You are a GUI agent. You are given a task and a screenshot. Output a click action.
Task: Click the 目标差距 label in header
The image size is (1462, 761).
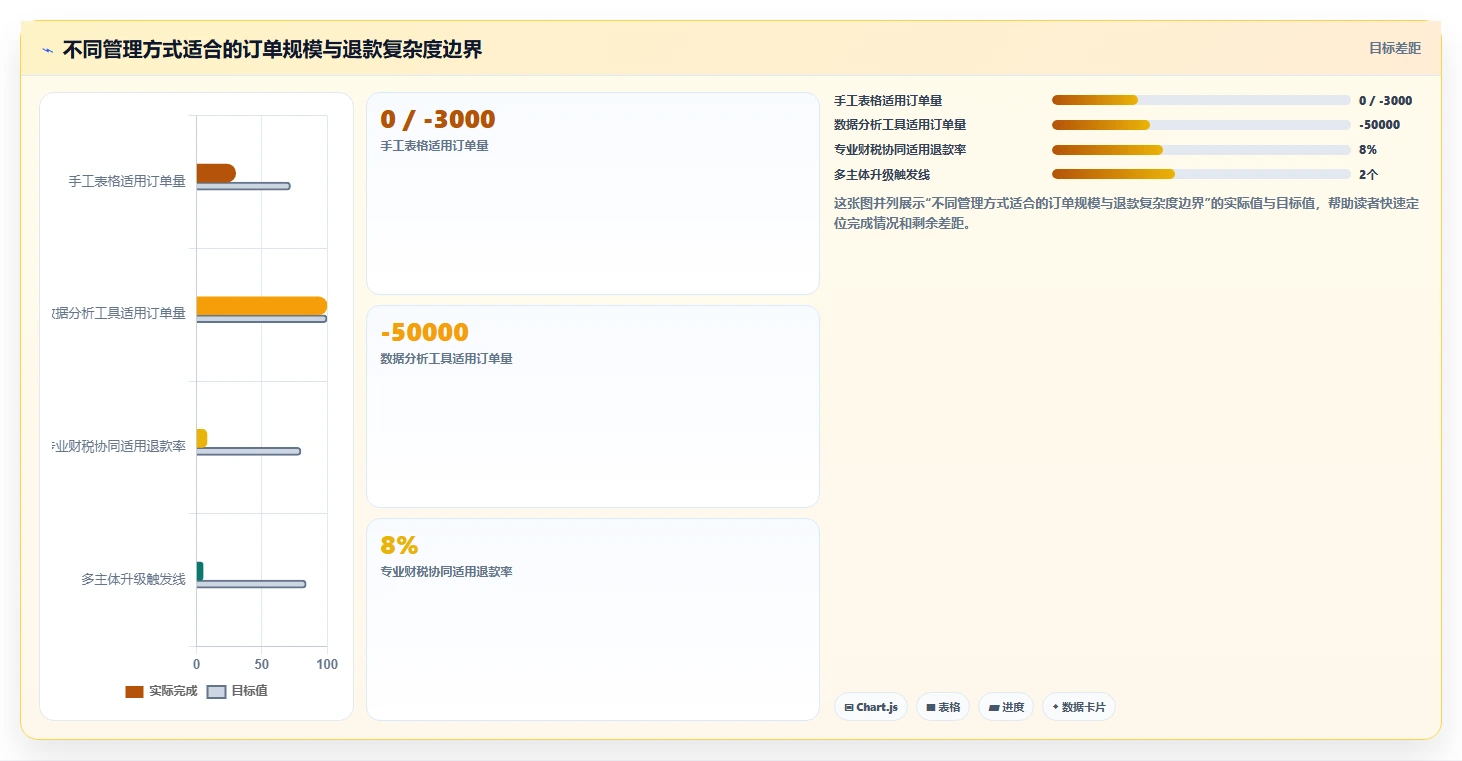pos(1394,48)
